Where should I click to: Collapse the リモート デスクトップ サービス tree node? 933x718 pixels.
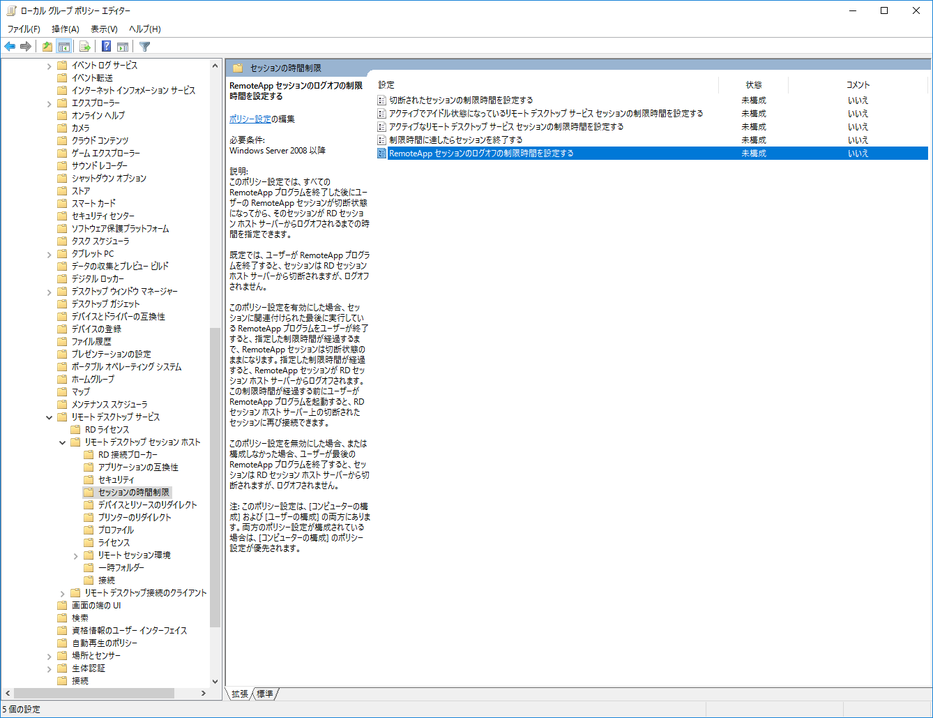pyautogui.click(x=49, y=417)
